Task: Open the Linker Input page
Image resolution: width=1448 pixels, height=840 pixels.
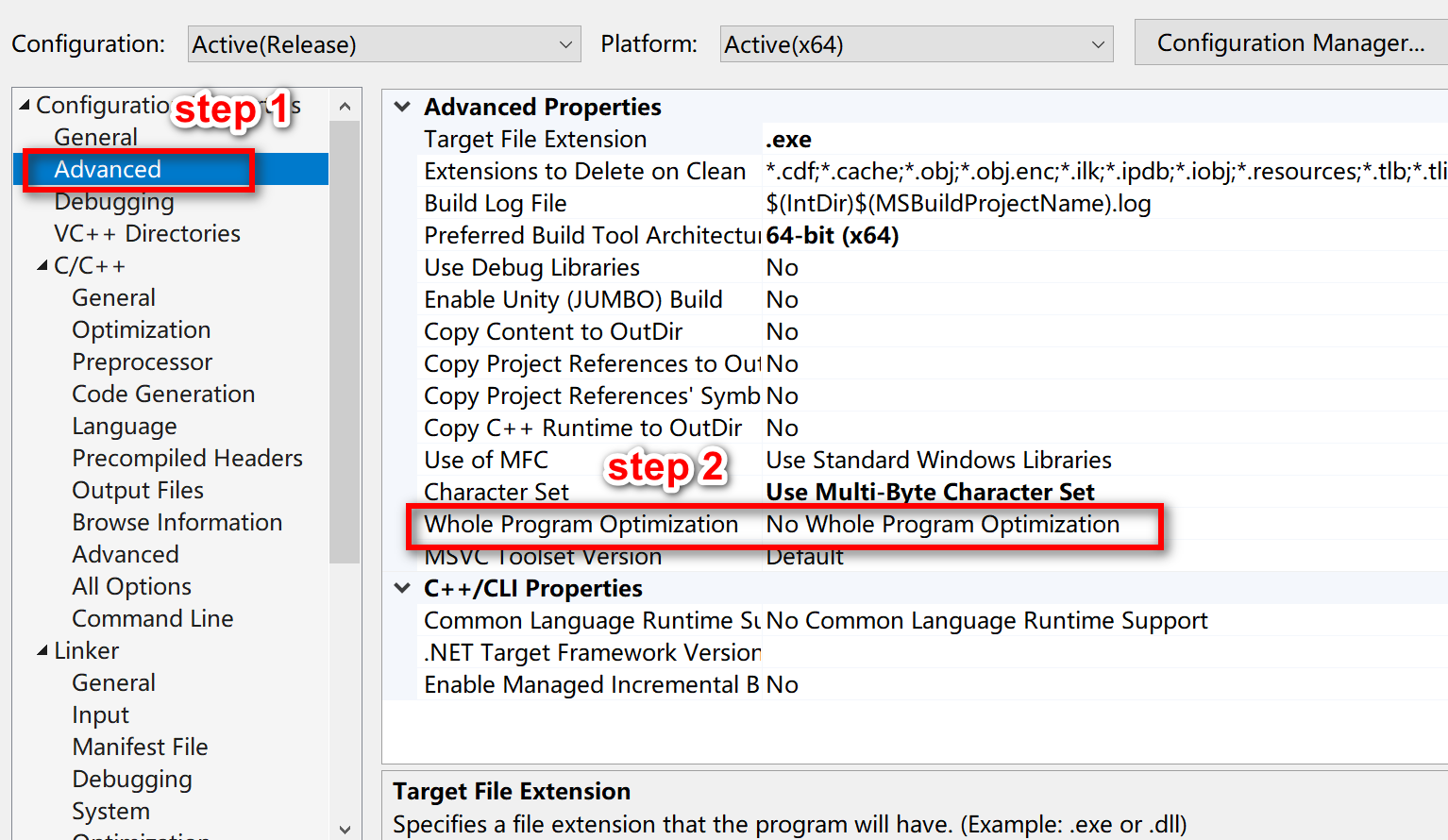Action: coord(100,714)
